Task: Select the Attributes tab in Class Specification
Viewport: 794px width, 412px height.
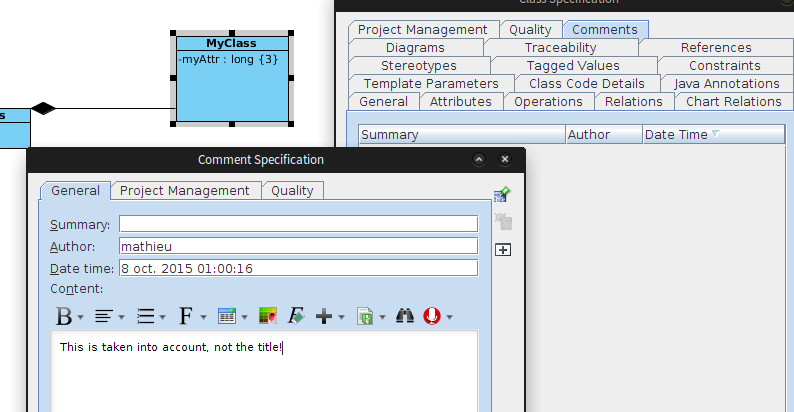Action: click(x=460, y=101)
